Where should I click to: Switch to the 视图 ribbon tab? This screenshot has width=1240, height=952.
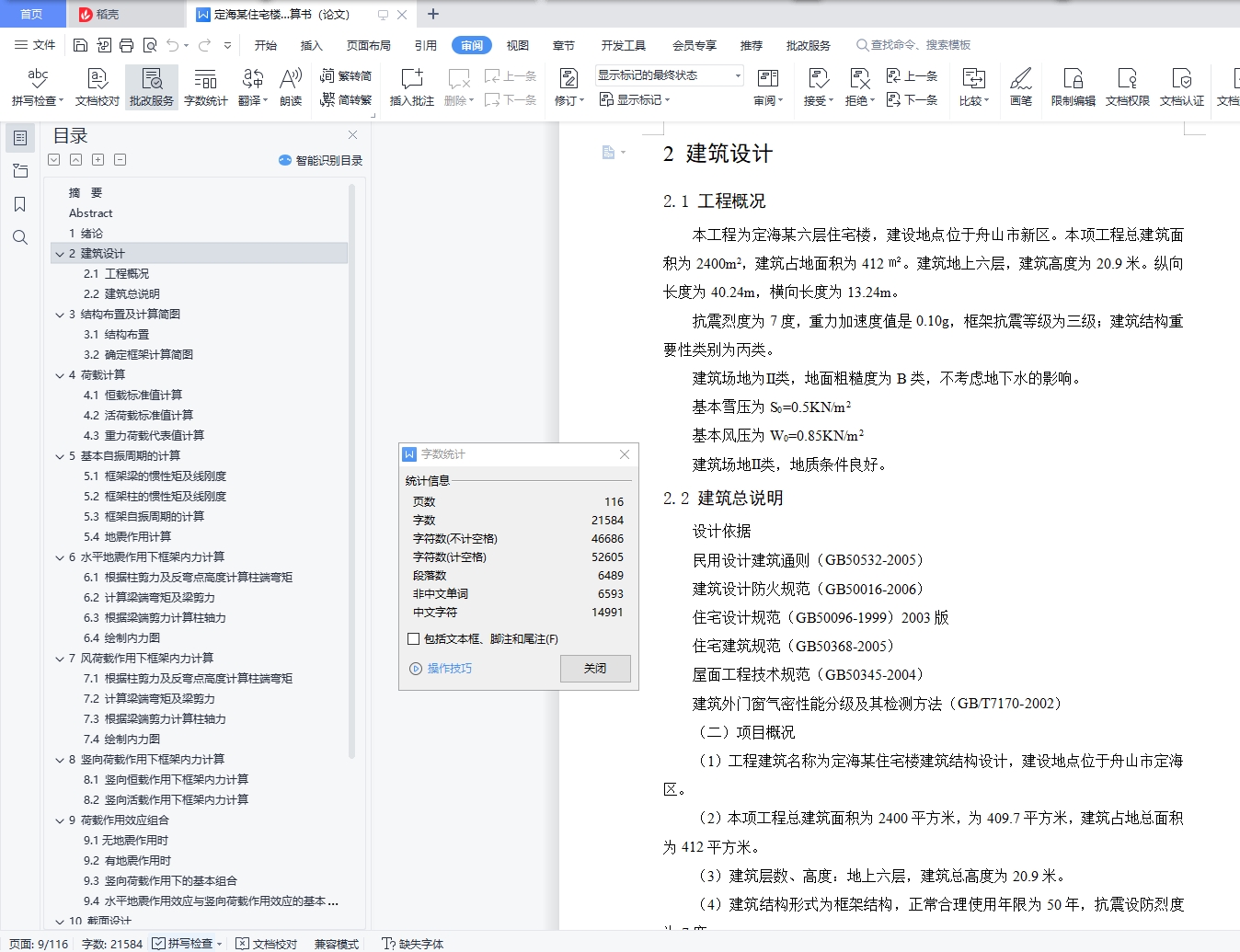[518, 45]
